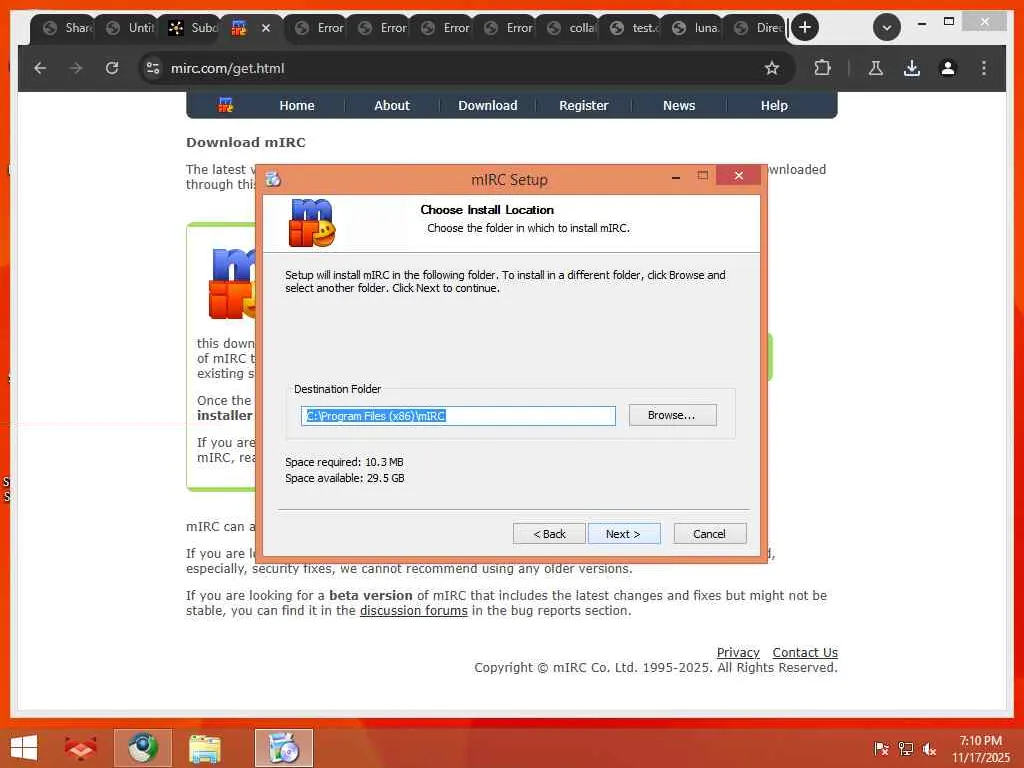This screenshot has width=1024, height=768.
Task: Go back in Chrome browser
Action: [40, 68]
